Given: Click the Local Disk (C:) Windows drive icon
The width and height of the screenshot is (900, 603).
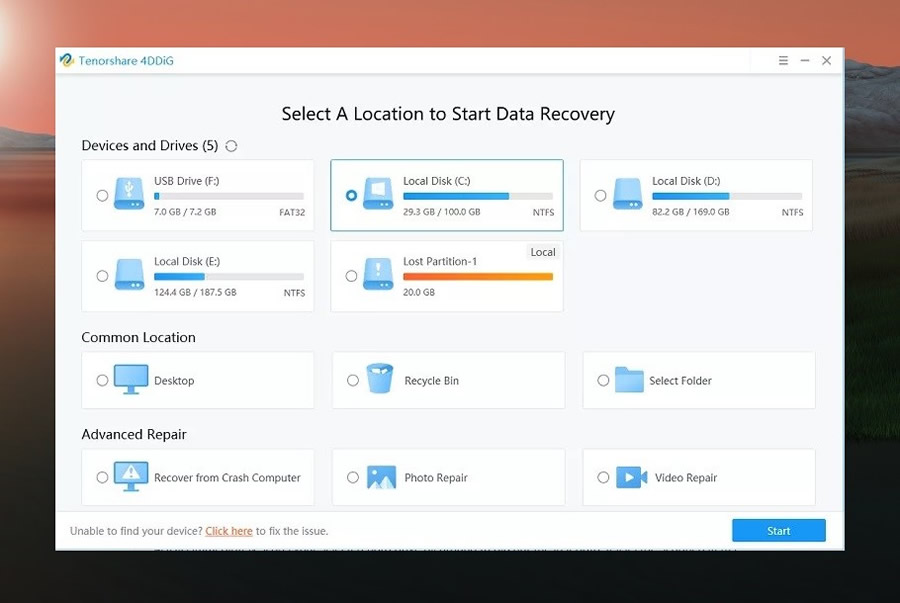Looking at the screenshot, I should pos(378,194).
